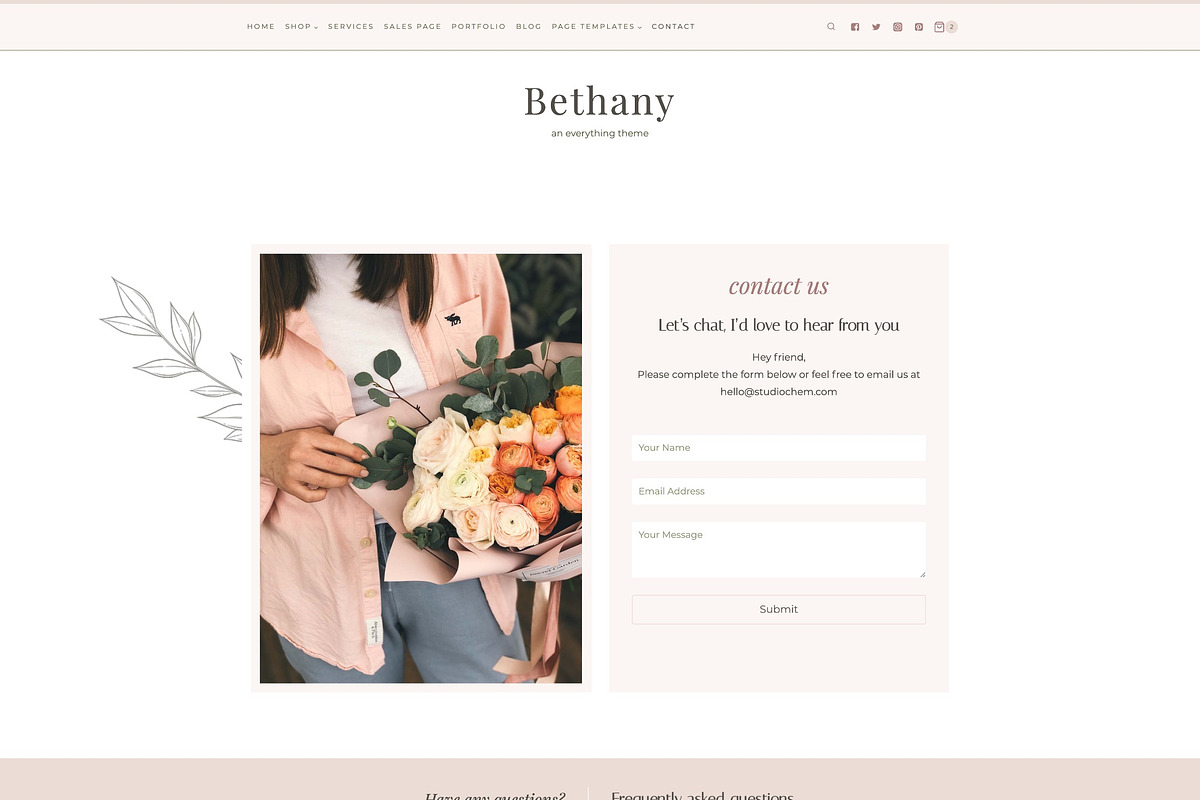Focus the Email Address field
The width and height of the screenshot is (1200, 800).
(779, 491)
